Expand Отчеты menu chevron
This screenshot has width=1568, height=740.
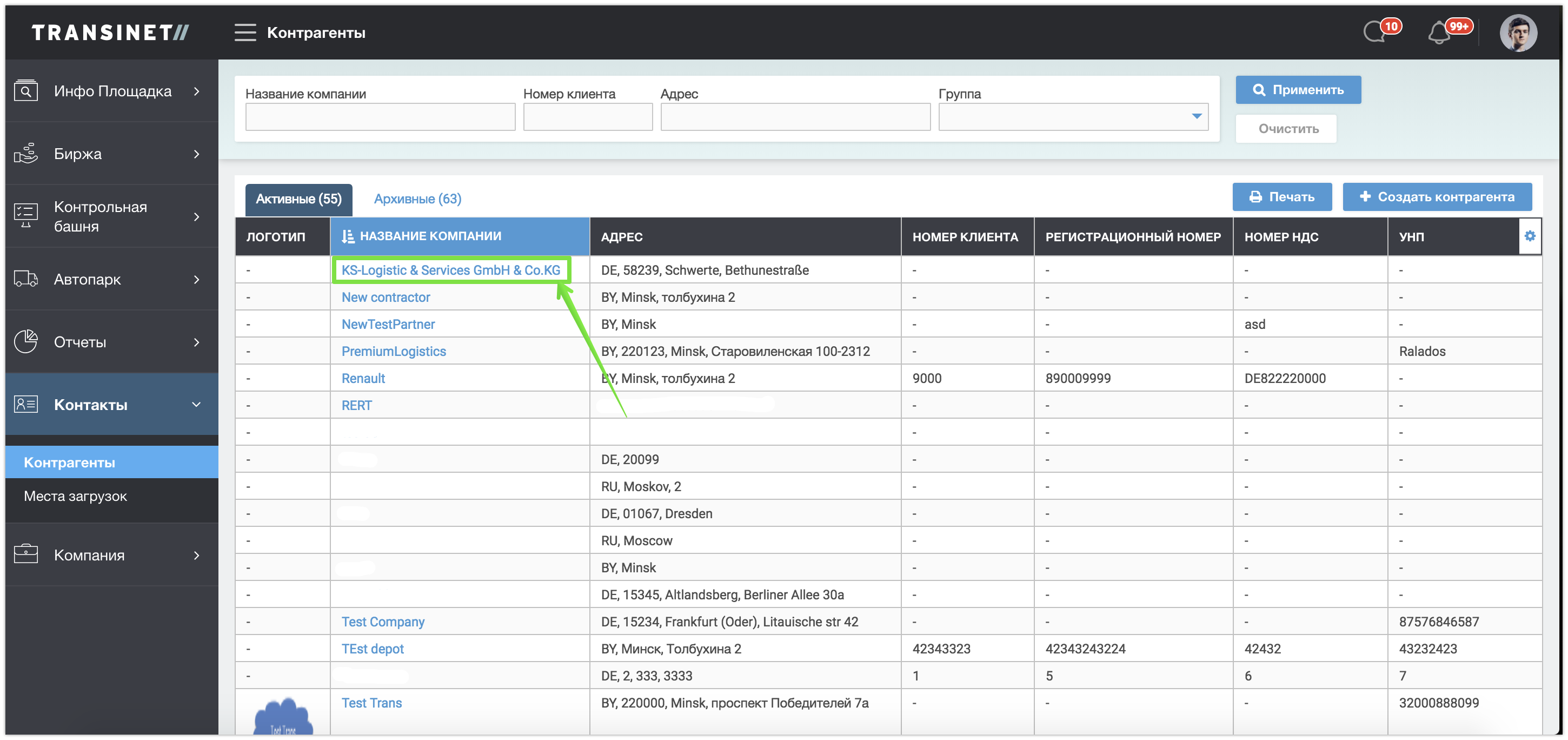[197, 342]
